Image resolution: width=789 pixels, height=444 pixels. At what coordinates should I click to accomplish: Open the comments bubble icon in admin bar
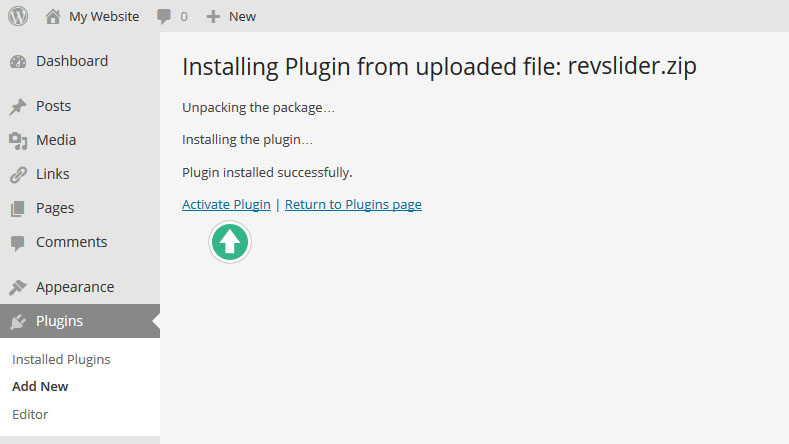point(163,16)
